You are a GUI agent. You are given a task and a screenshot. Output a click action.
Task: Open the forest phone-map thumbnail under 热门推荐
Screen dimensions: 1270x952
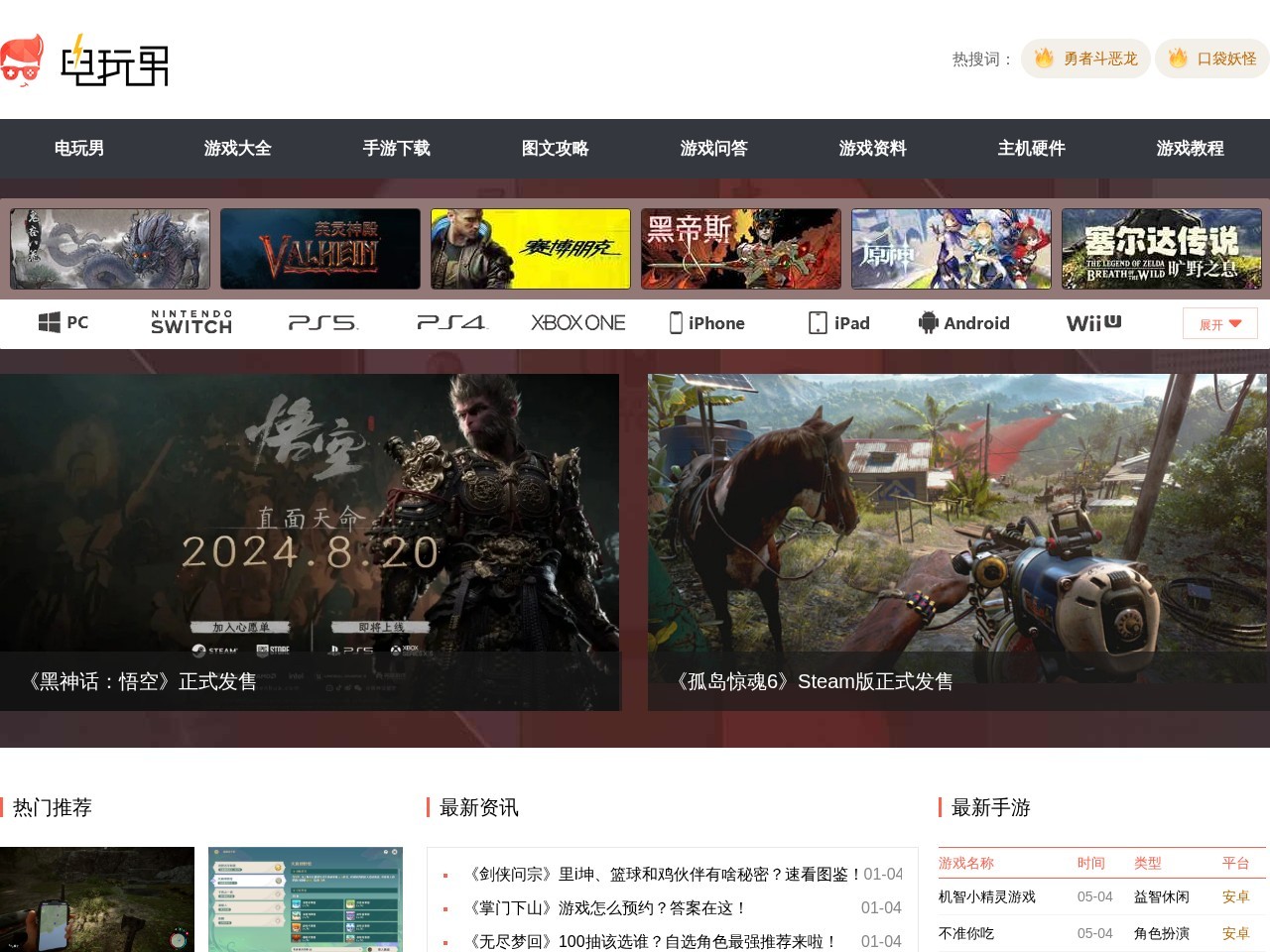[97, 899]
